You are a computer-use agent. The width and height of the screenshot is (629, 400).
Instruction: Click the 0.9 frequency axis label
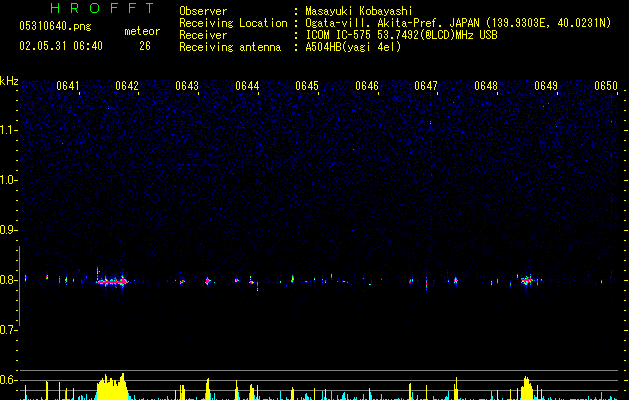click(x=8, y=230)
